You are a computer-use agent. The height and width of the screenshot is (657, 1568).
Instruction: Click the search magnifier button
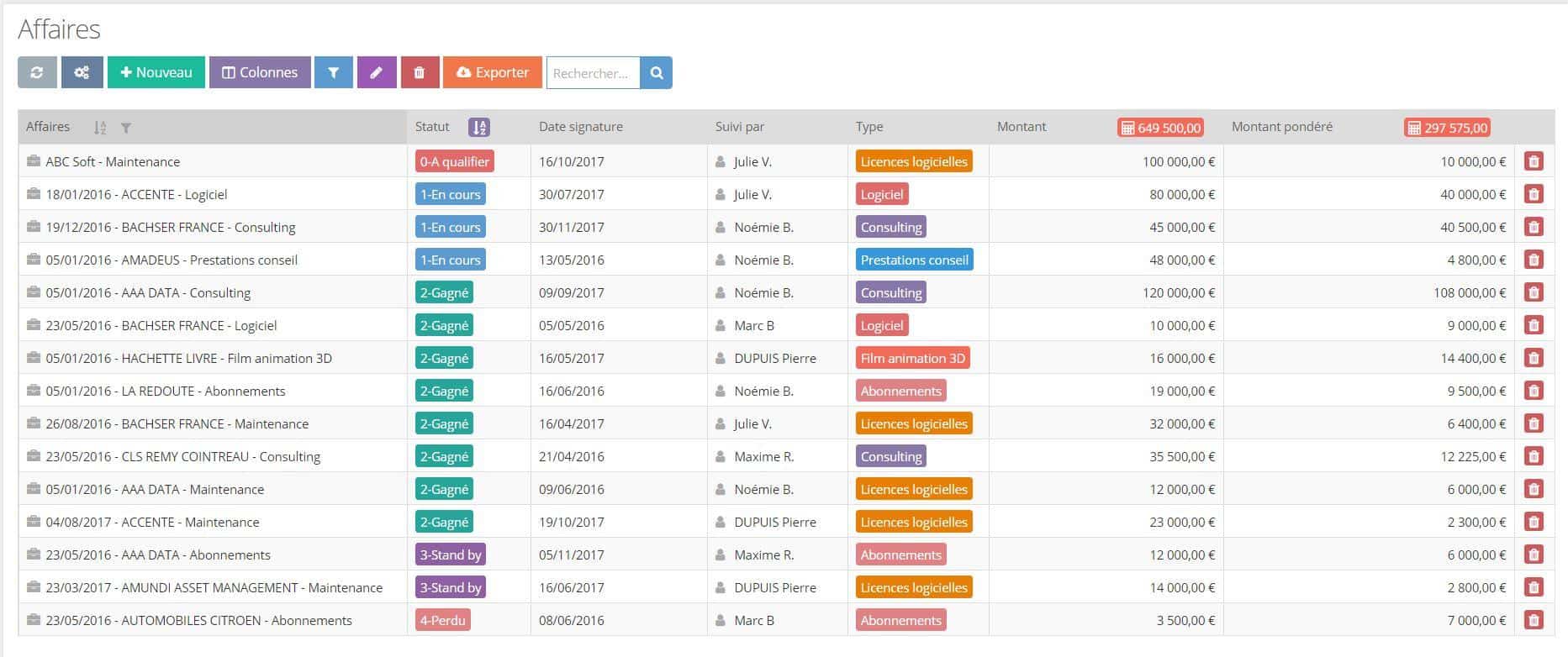656,73
